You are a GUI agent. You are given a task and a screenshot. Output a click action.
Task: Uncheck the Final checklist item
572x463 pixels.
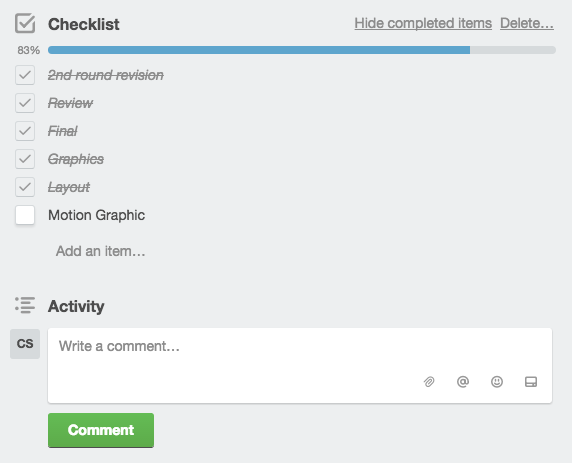(25, 131)
